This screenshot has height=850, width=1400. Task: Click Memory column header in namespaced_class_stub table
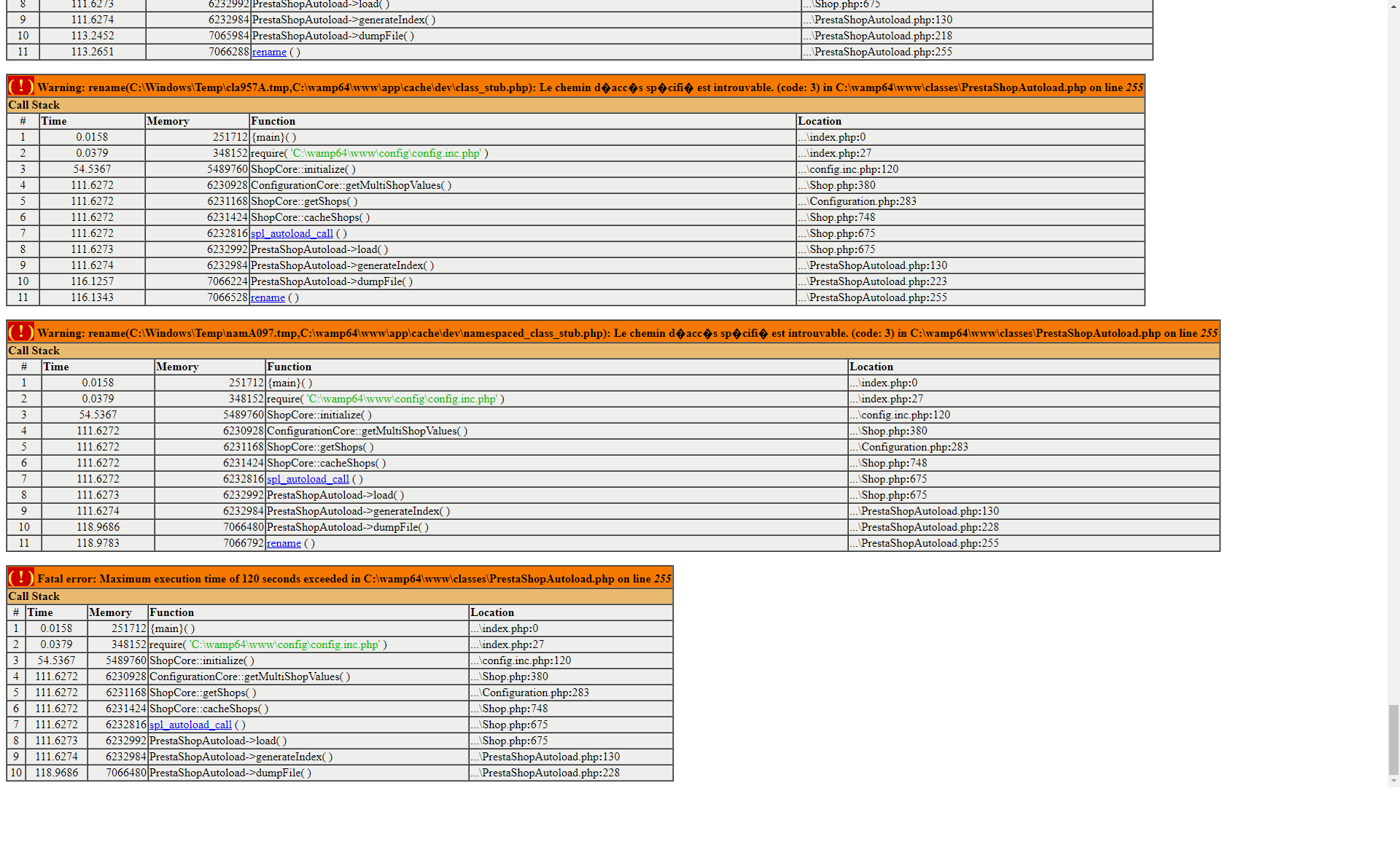(x=177, y=367)
